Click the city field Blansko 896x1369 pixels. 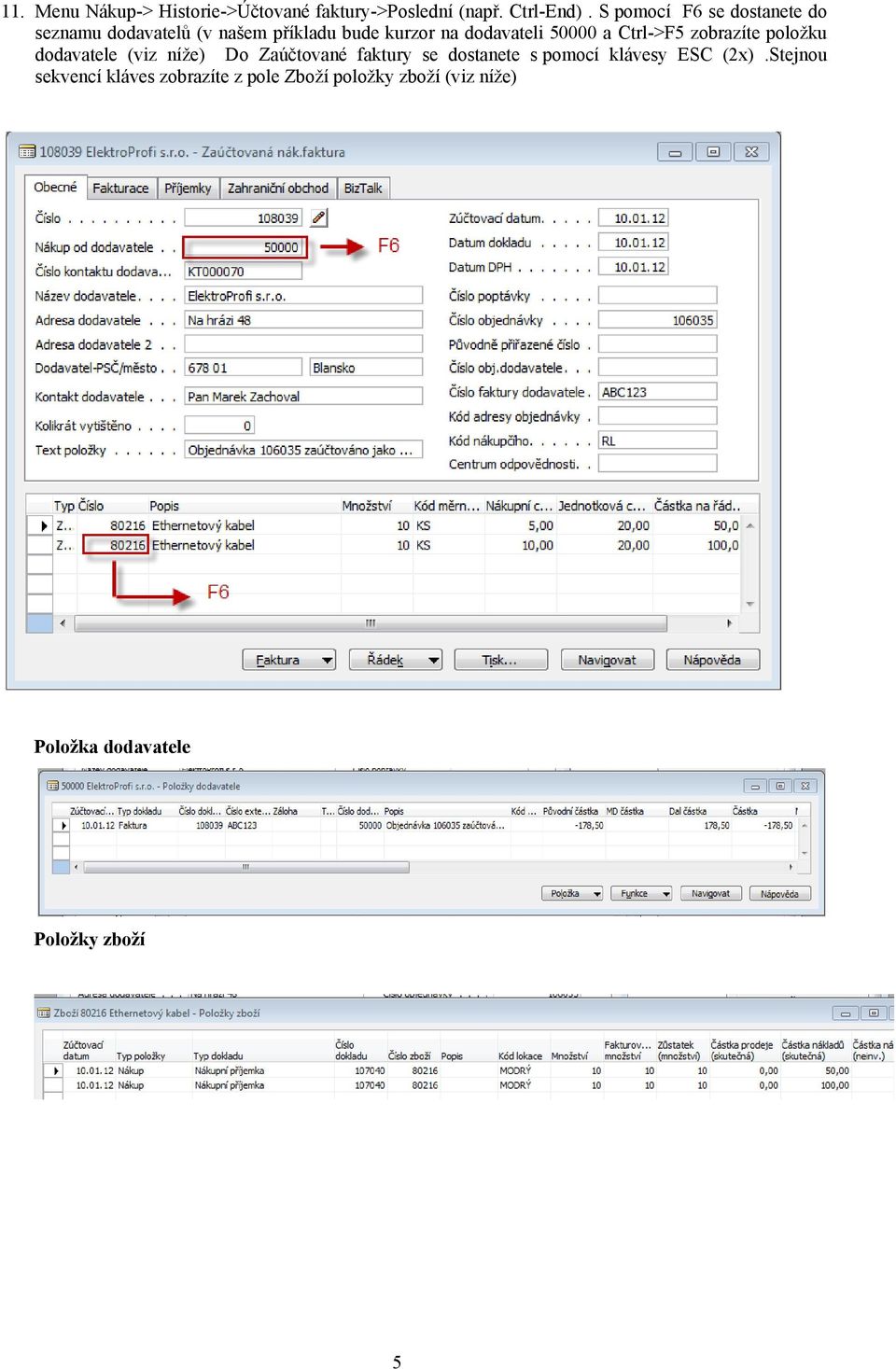(366, 368)
